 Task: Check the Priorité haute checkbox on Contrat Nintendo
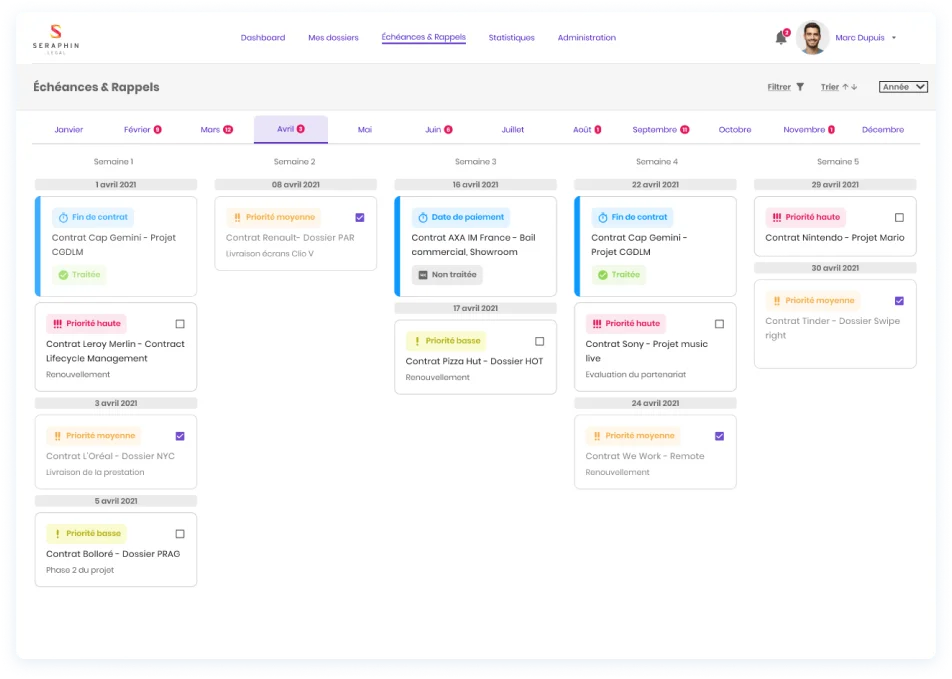(x=899, y=217)
